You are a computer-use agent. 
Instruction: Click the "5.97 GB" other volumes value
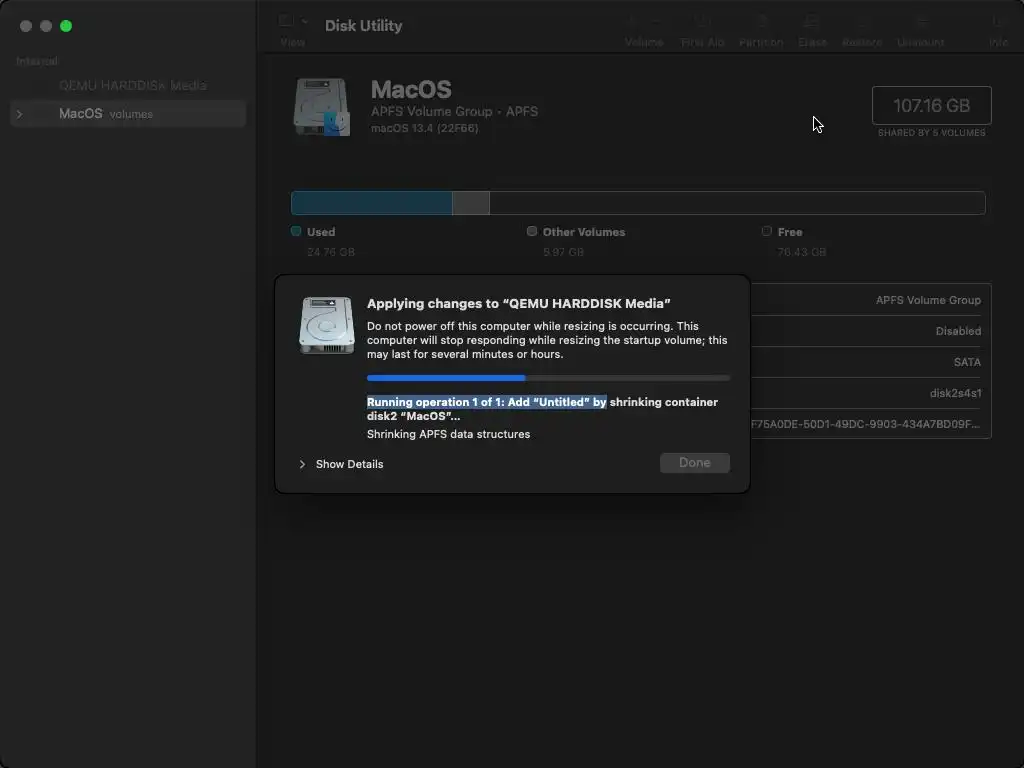tap(563, 252)
